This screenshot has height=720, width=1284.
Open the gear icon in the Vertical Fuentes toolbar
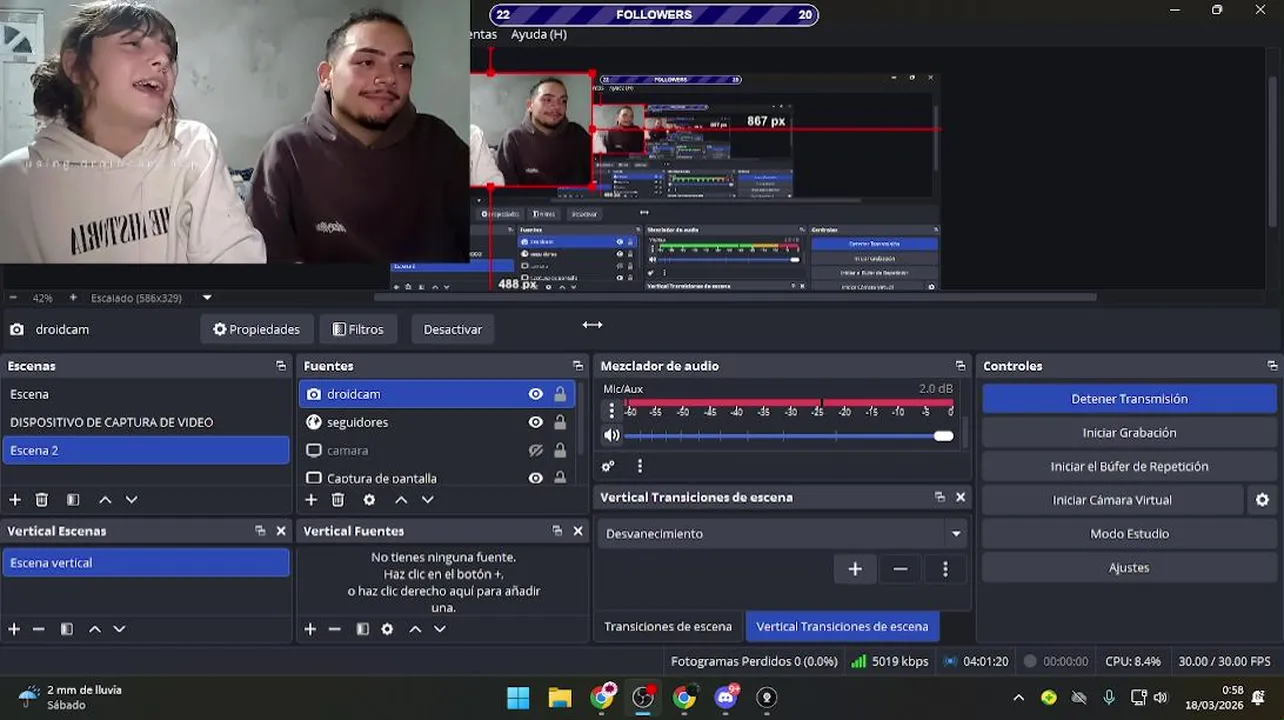(x=387, y=629)
